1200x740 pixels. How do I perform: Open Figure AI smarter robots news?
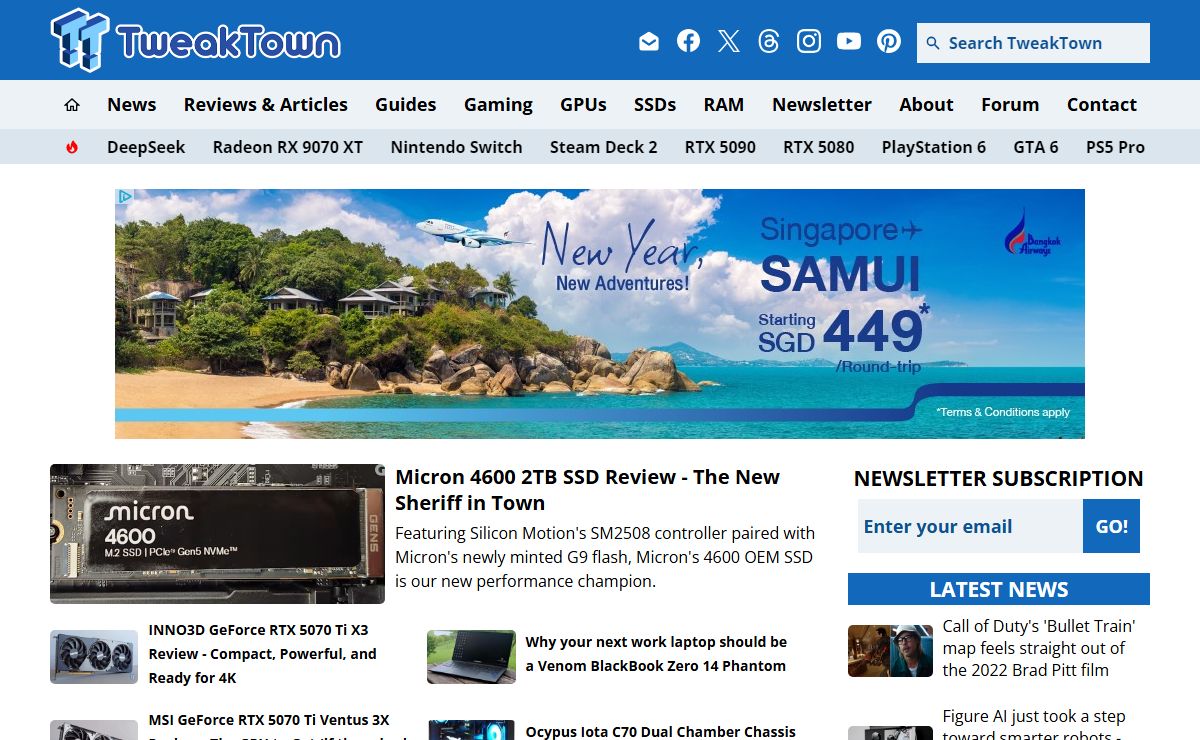[x=1034, y=726]
